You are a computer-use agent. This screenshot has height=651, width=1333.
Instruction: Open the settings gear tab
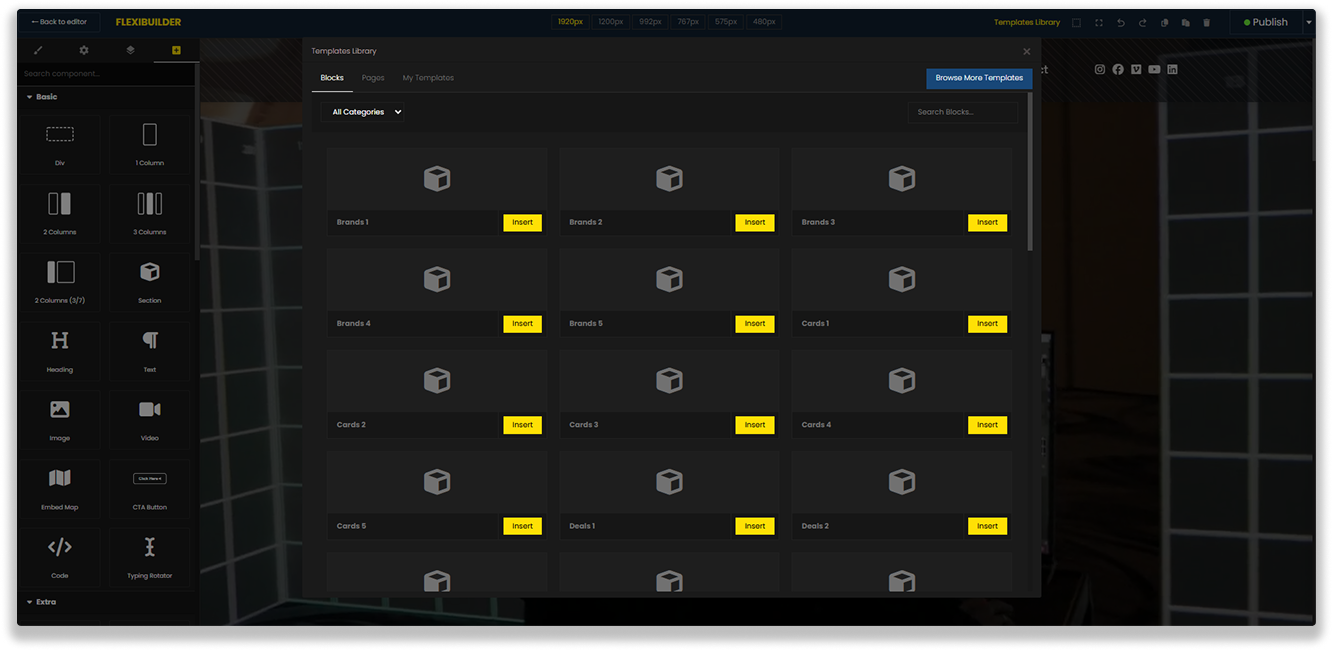click(x=84, y=50)
